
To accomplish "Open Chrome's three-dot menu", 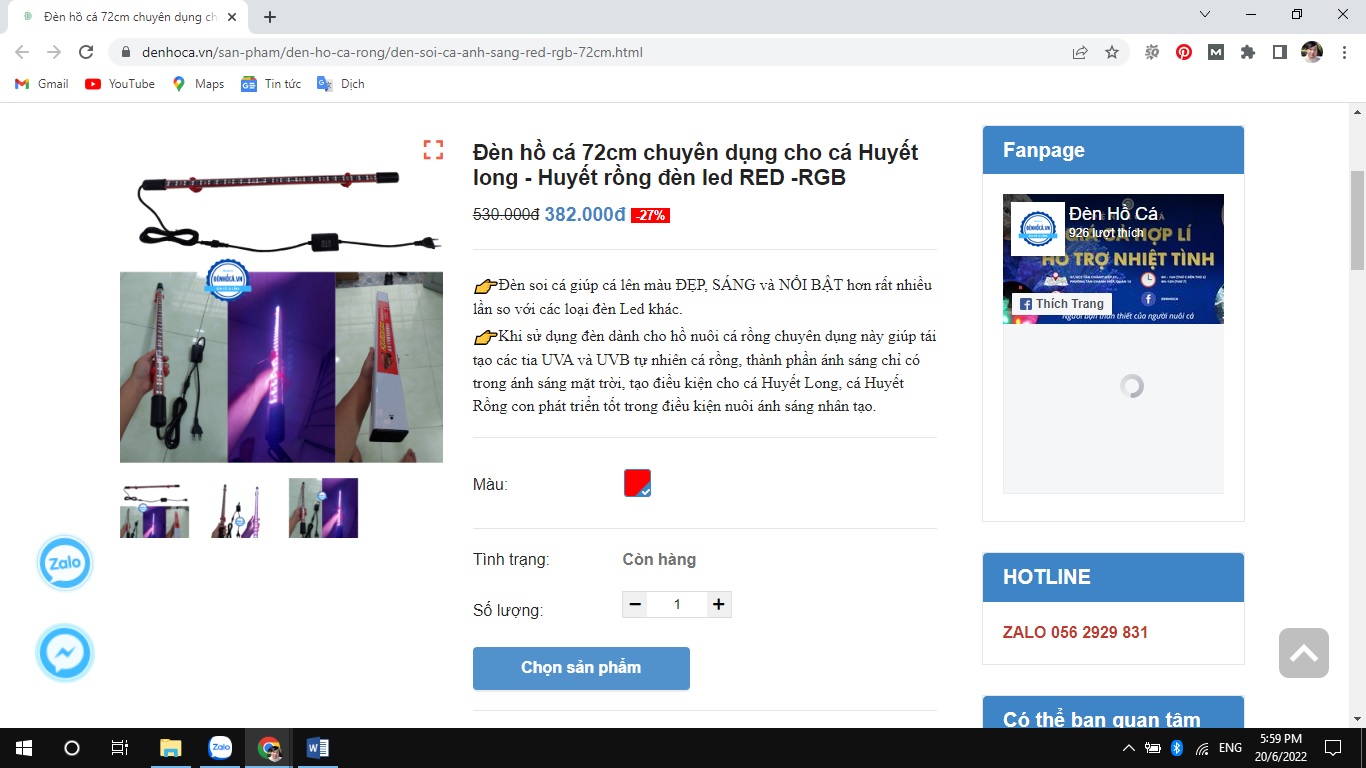I will 1343,52.
